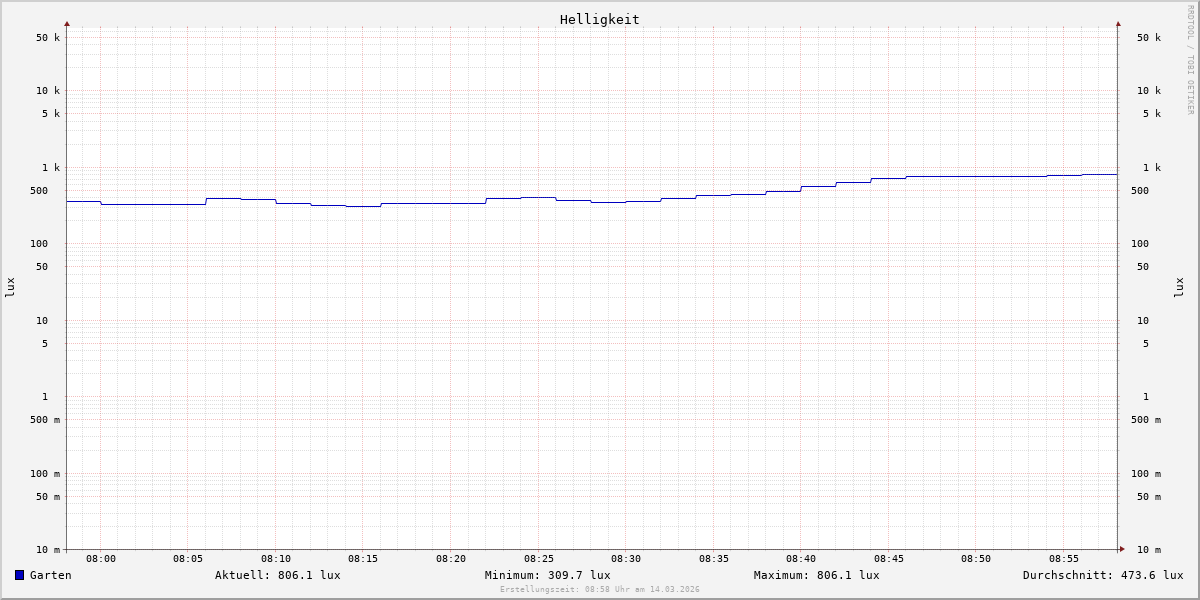Click the Aktuell: 806.1 lux value

[277, 575]
